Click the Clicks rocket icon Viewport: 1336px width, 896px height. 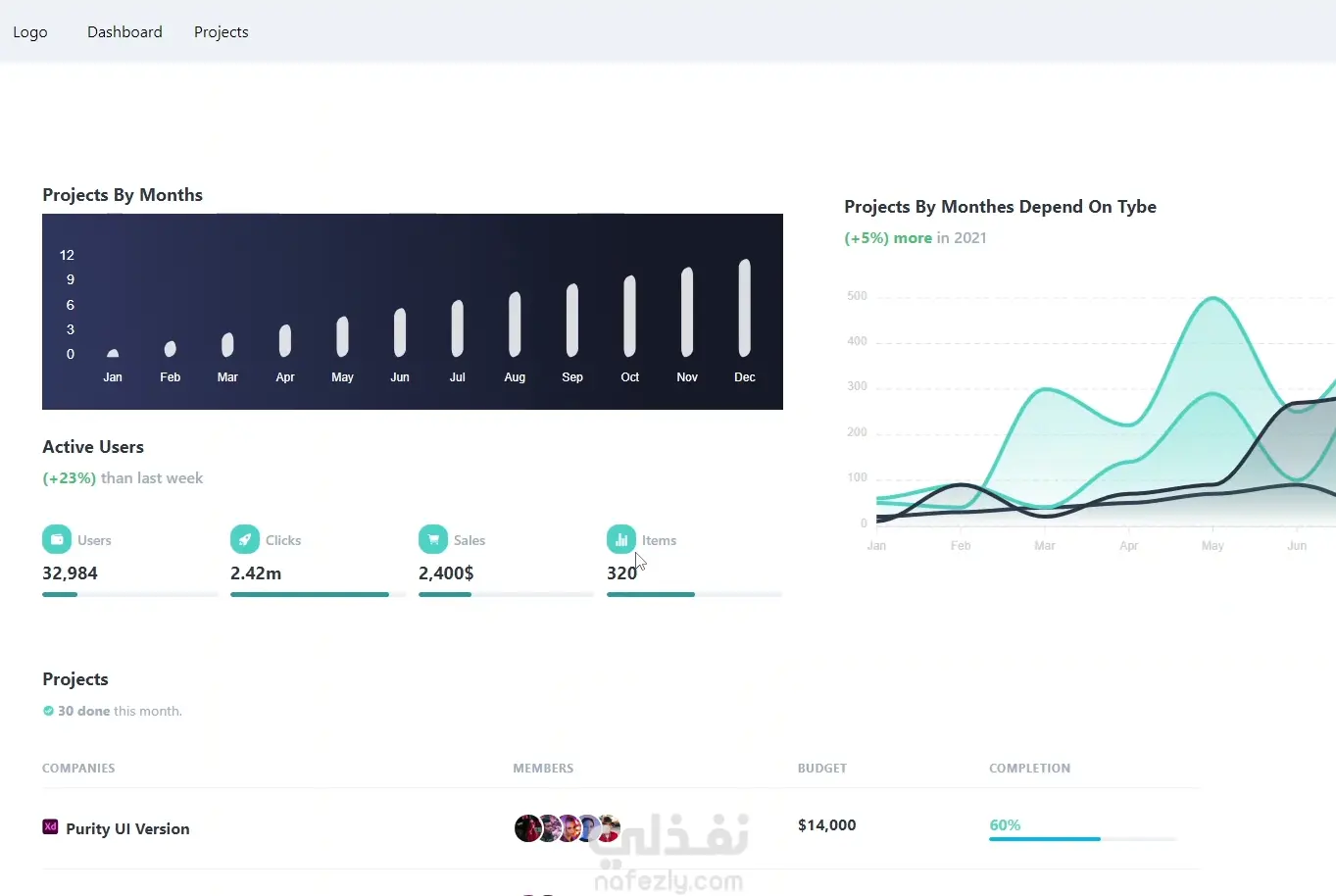coord(245,539)
